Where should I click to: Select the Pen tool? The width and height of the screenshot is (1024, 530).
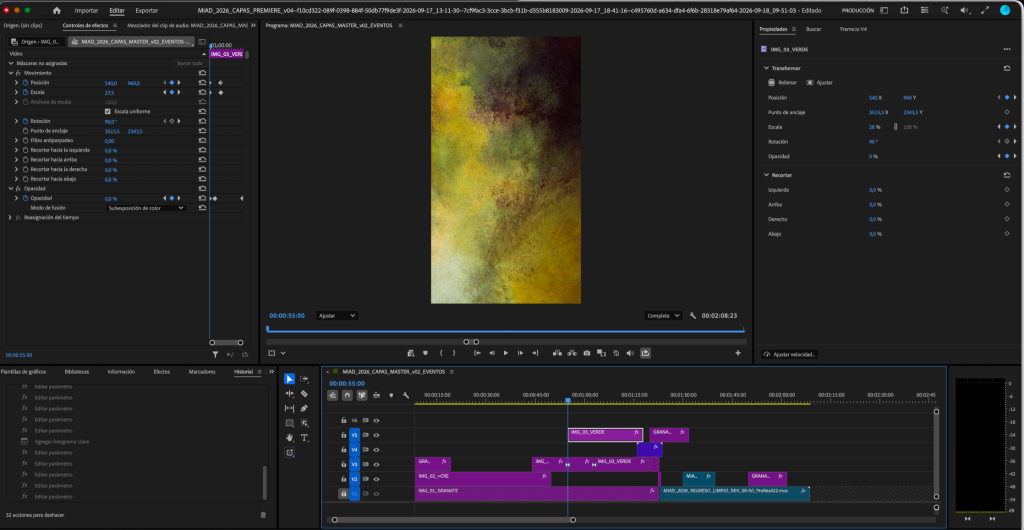pos(304,408)
